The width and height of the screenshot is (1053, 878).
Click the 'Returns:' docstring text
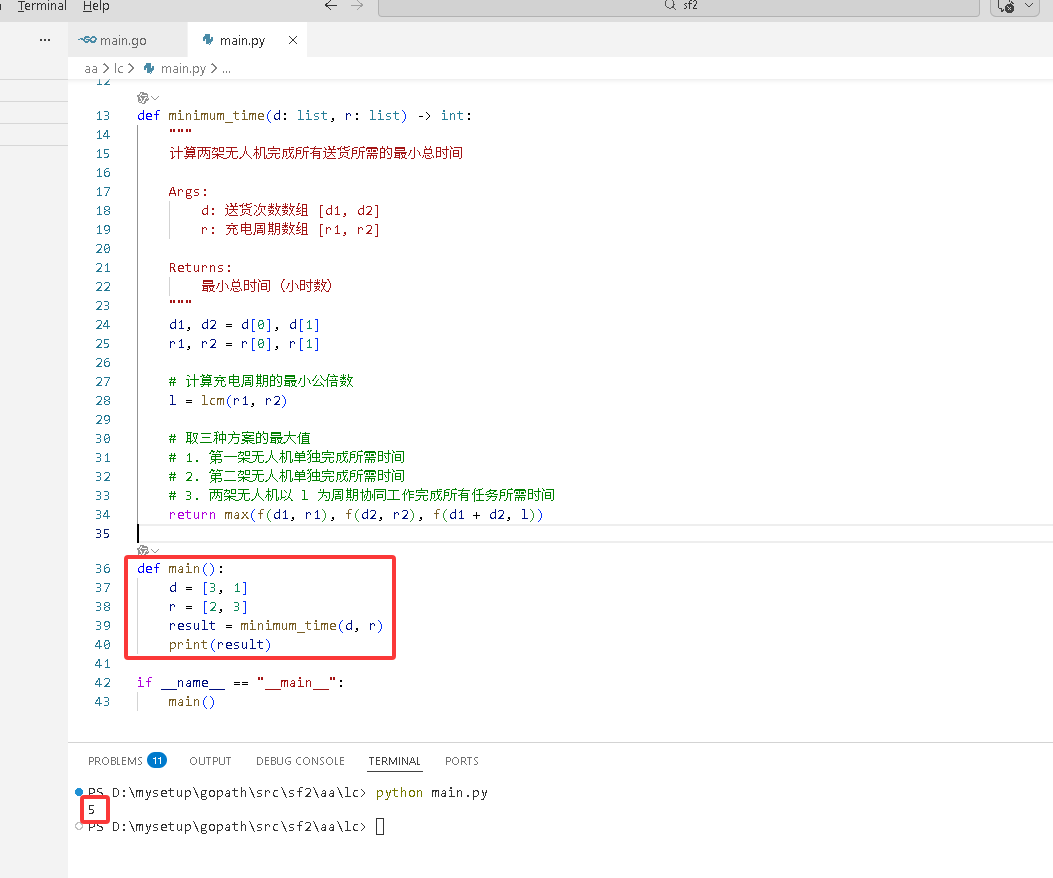click(200, 268)
